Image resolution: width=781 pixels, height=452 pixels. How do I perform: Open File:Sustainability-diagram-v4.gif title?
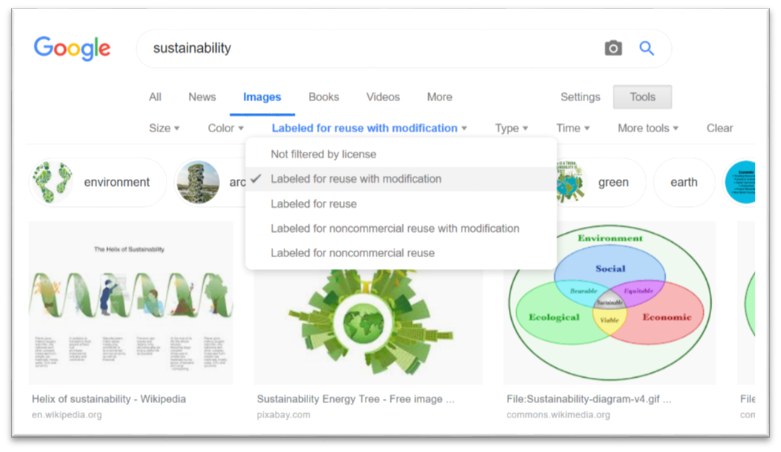[589, 399]
